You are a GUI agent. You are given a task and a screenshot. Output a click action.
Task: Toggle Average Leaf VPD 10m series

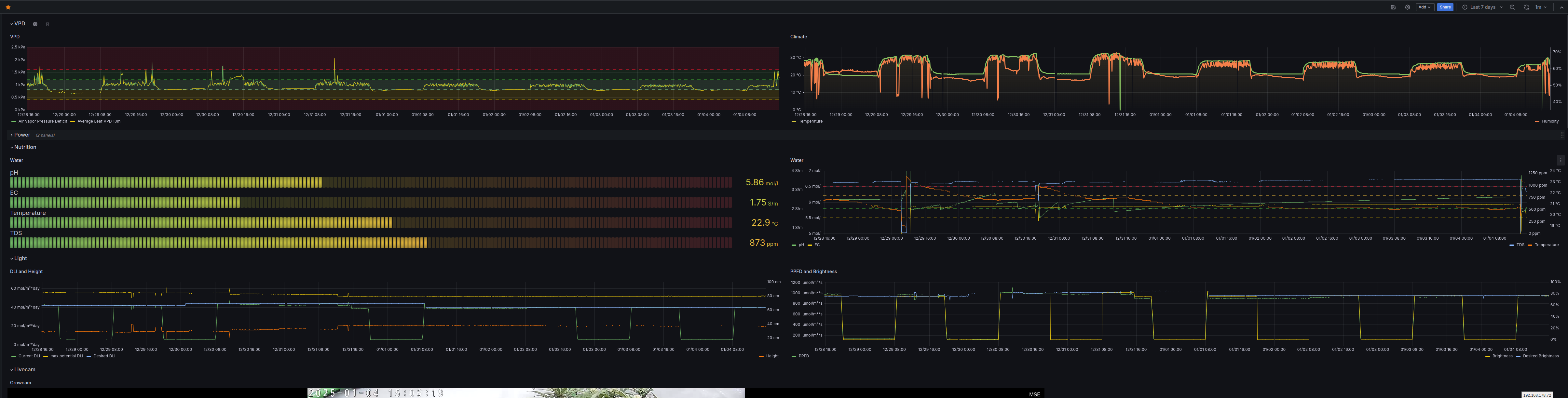(x=99, y=121)
